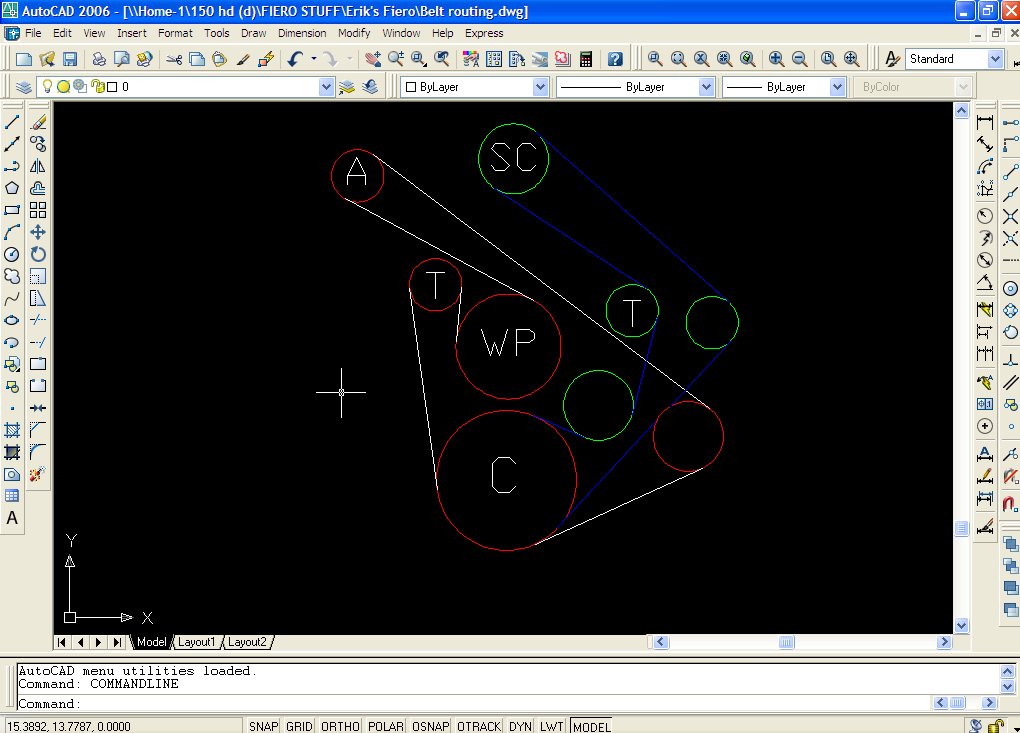The width and height of the screenshot is (1020, 733).
Task: Click the Help question mark icon
Action: tap(615, 59)
